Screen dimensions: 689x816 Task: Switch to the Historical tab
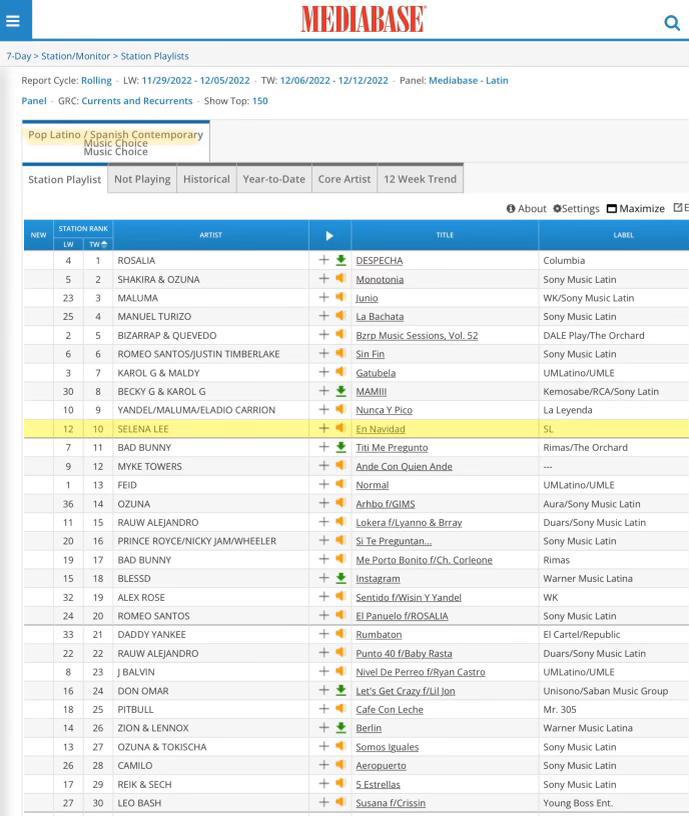click(x=206, y=179)
